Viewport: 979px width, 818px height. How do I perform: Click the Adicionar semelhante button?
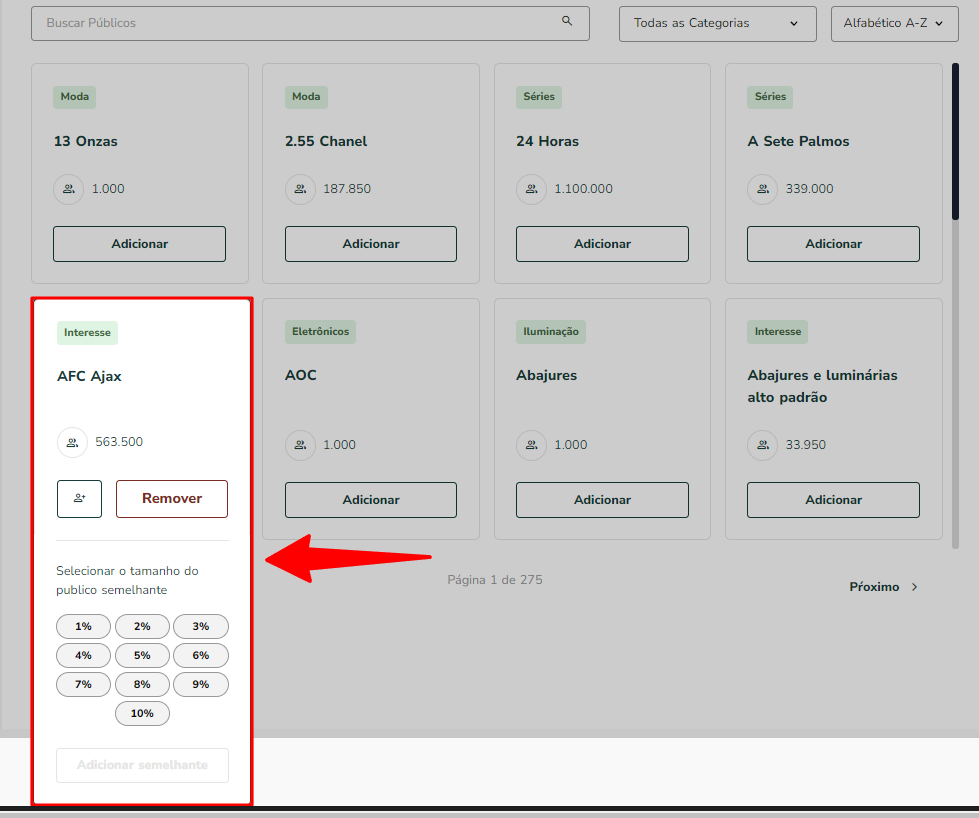142,765
